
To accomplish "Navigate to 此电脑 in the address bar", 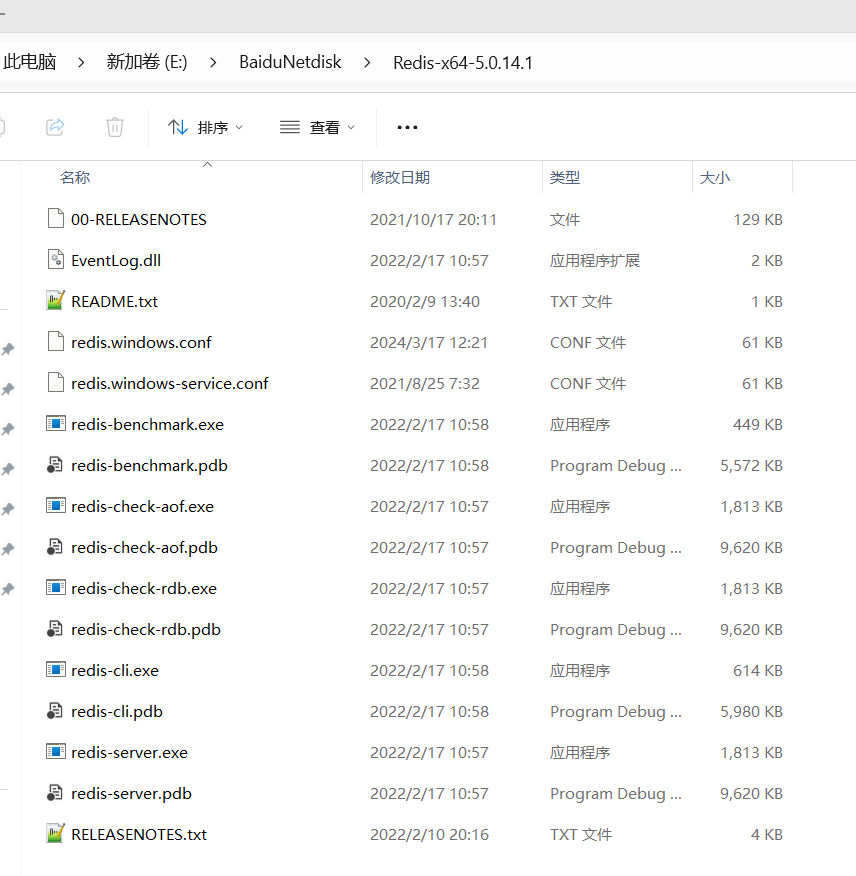I will 30,61.
